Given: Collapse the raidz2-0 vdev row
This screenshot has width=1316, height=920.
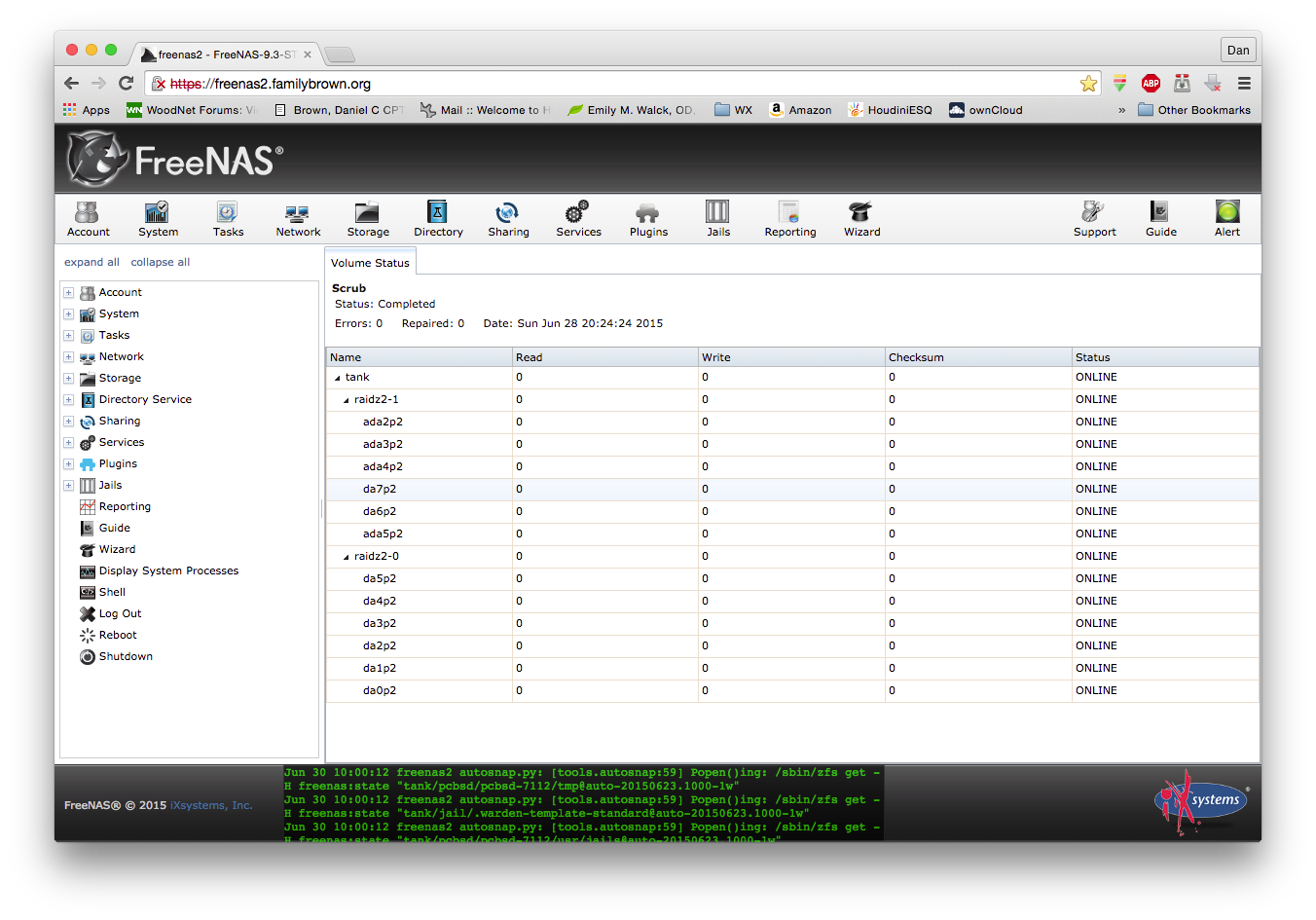Looking at the screenshot, I should coord(347,557).
